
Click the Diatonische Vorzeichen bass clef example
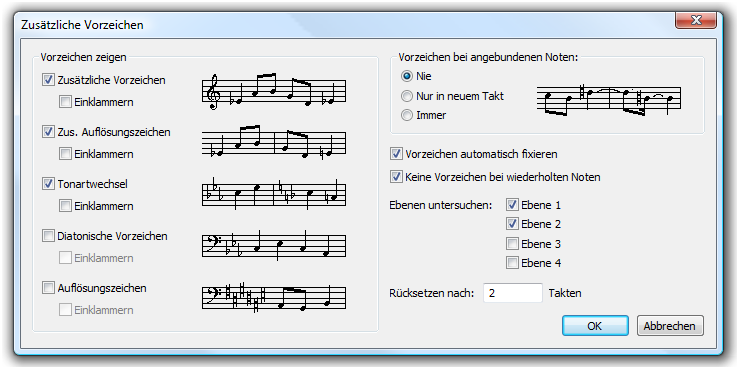pyautogui.click(x=274, y=246)
